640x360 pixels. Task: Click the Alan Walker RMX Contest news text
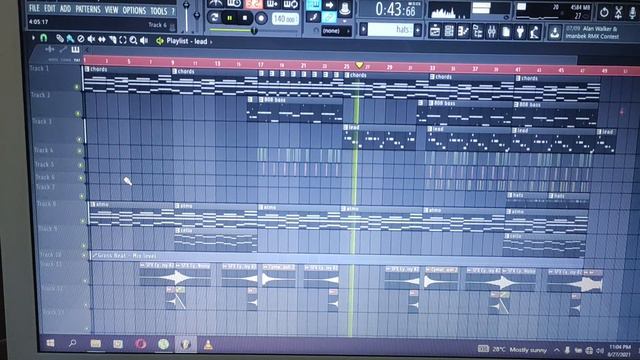pyautogui.click(x=592, y=33)
